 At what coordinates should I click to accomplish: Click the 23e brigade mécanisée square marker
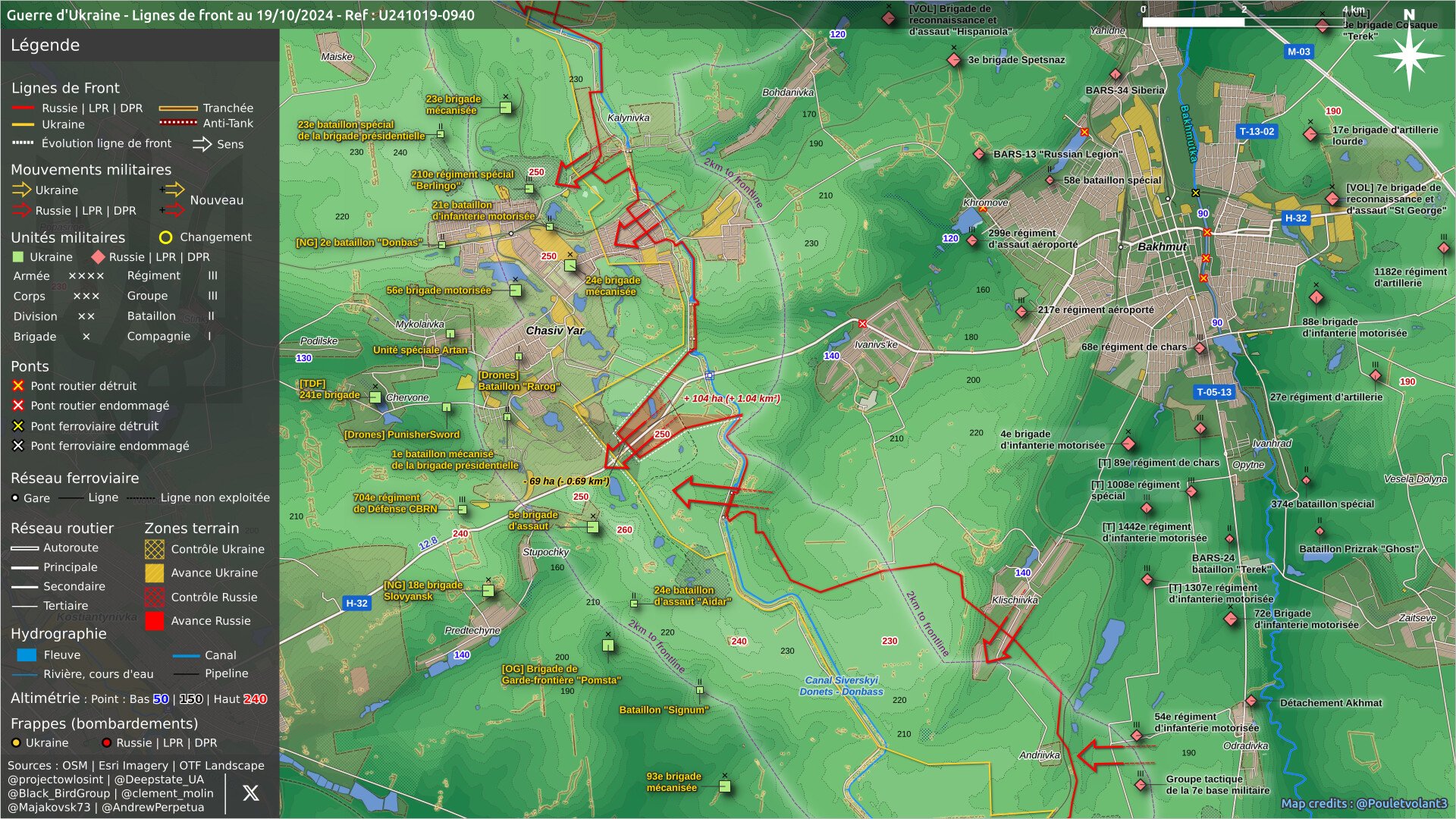point(506,108)
